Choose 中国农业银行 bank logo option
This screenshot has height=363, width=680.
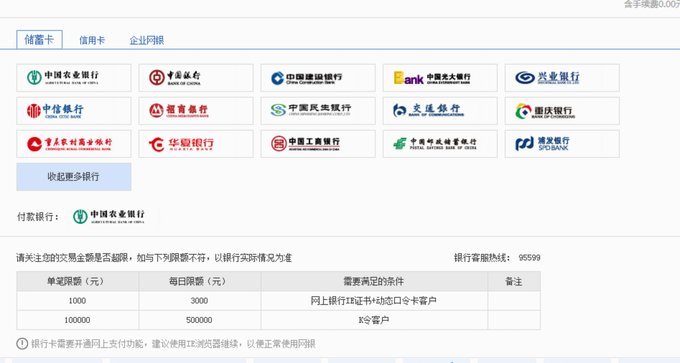pyautogui.click(x=74, y=78)
